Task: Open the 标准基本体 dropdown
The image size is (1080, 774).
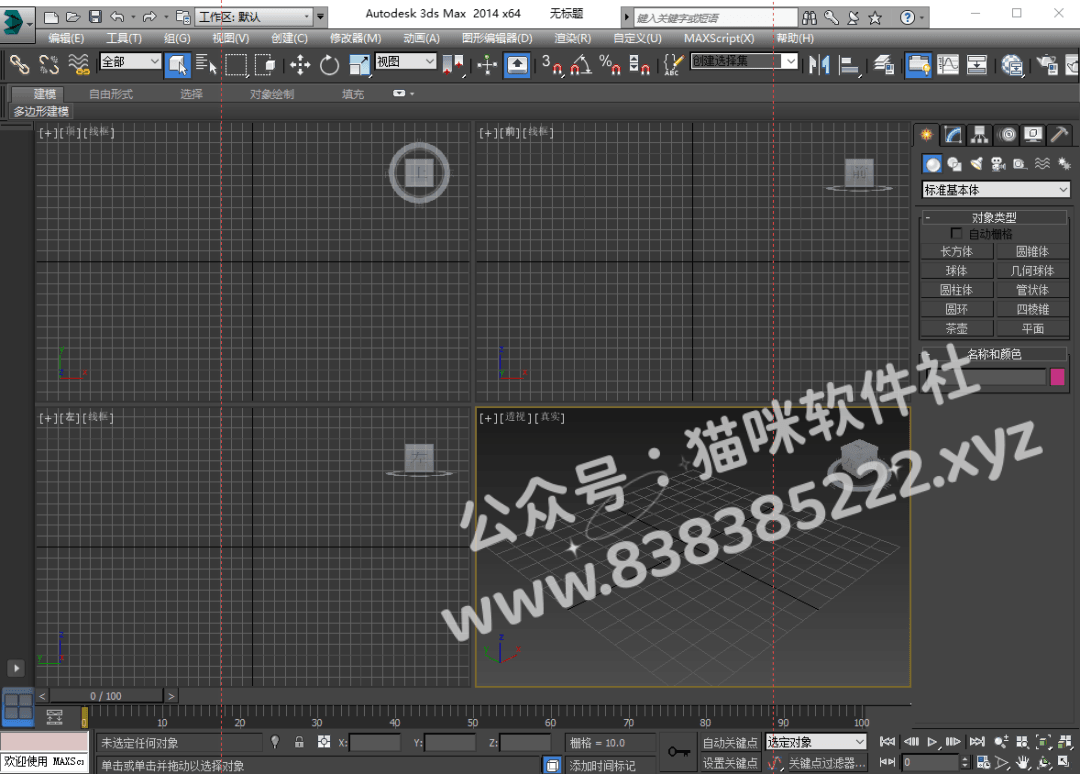Action: (x=995, y=189)
